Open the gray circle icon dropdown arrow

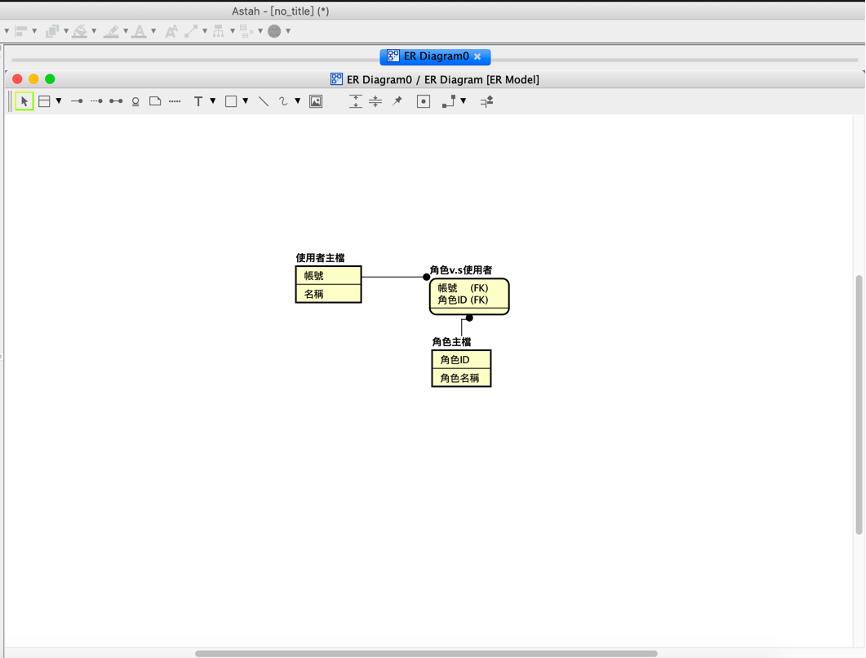[x=288, y=31]
